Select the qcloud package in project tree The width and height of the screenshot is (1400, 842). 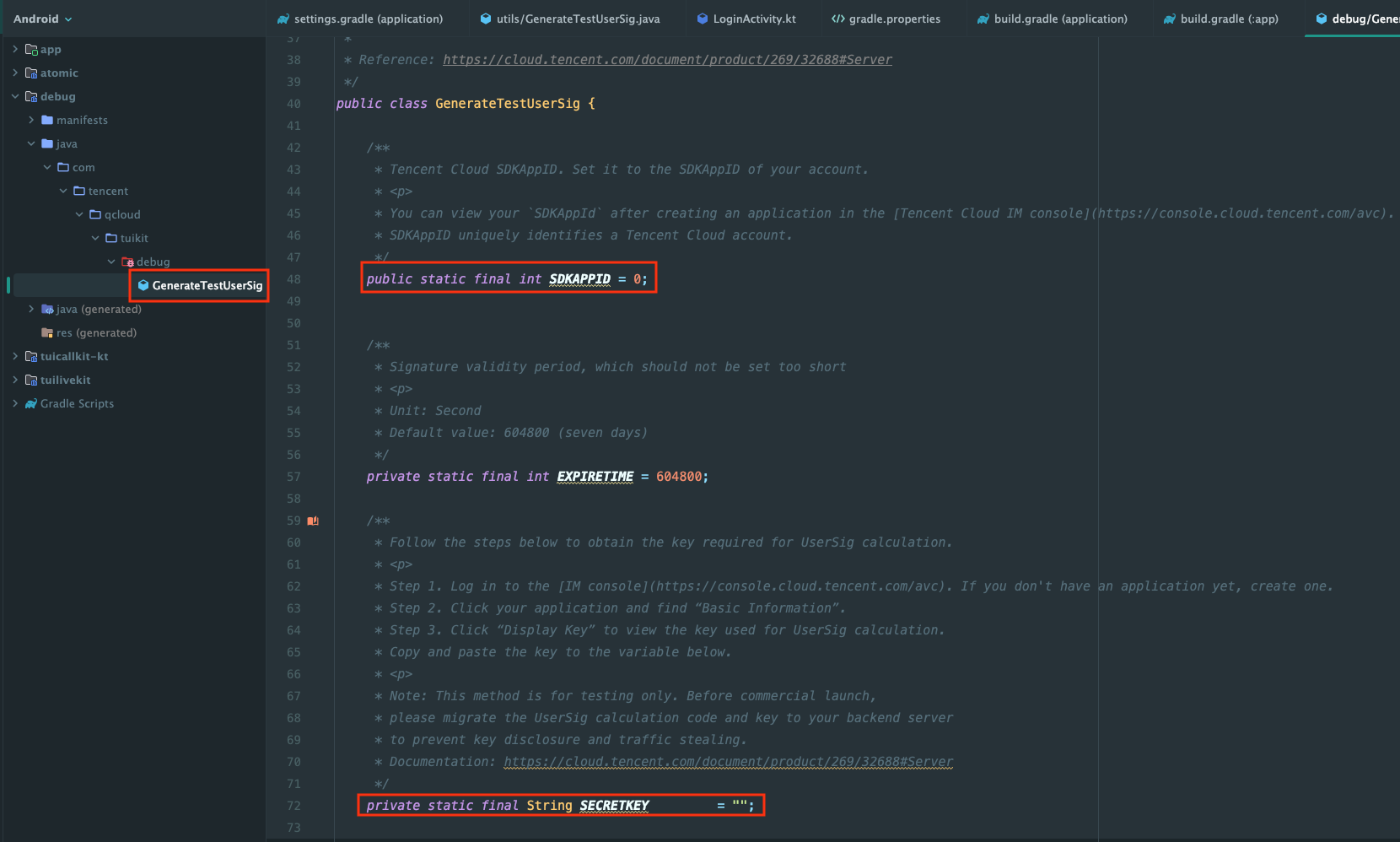click(x=122, y=215)
